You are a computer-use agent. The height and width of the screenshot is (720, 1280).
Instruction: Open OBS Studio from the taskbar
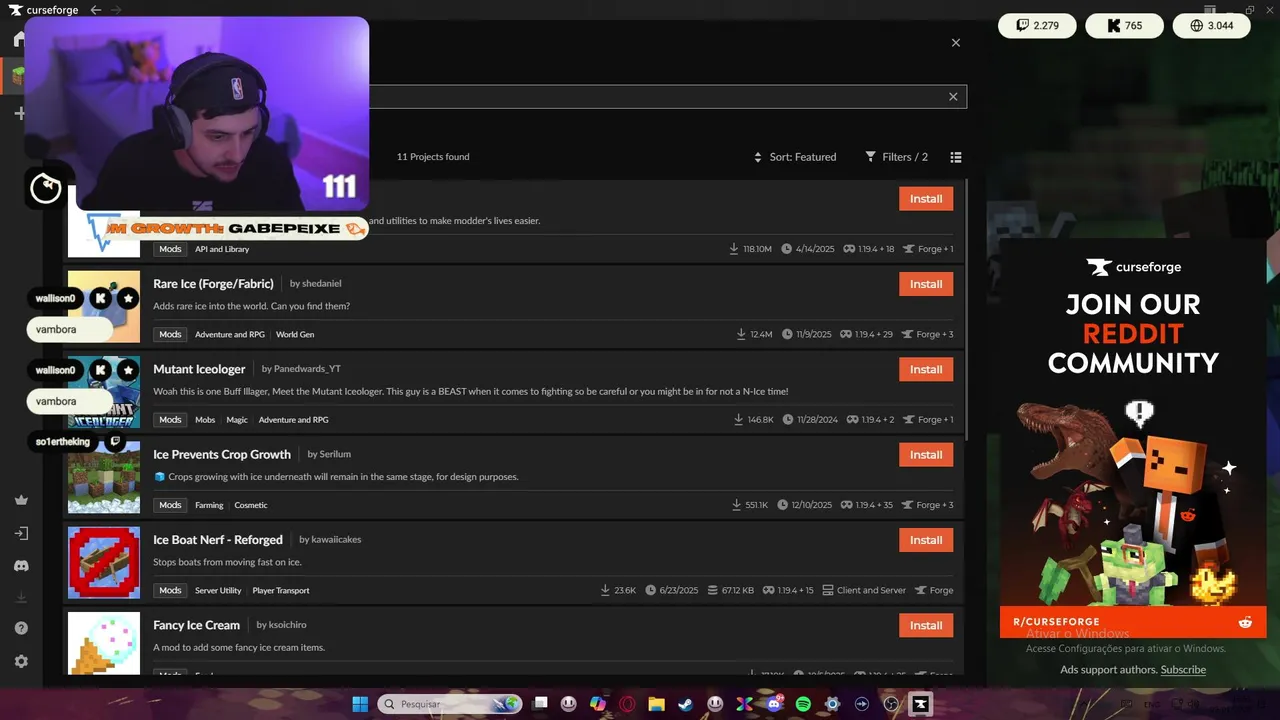point(891,704)
